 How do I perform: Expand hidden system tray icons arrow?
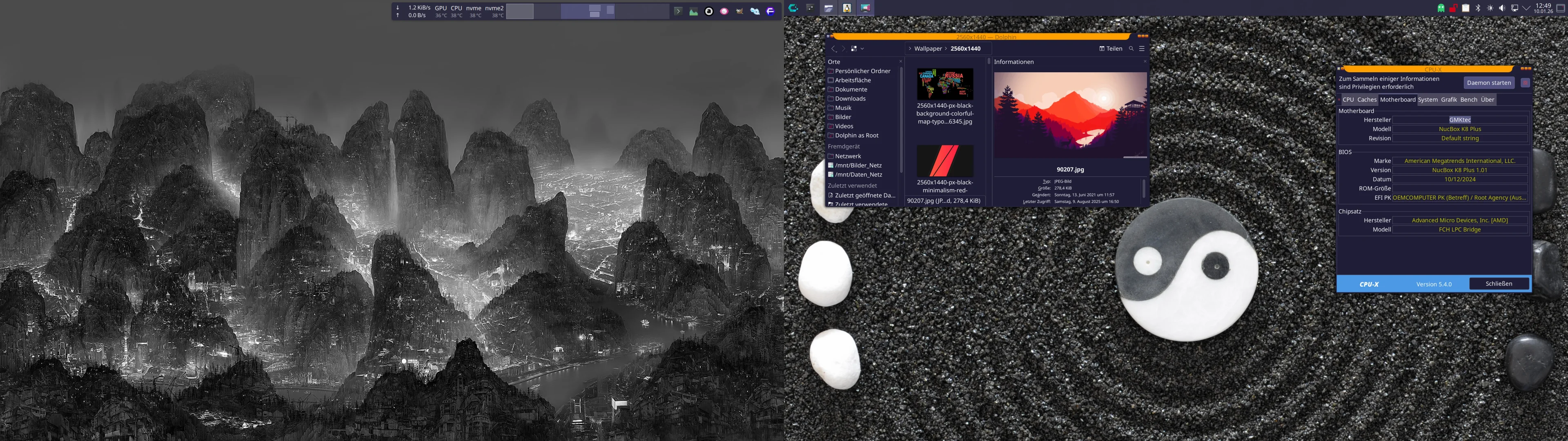(1526, 8)
